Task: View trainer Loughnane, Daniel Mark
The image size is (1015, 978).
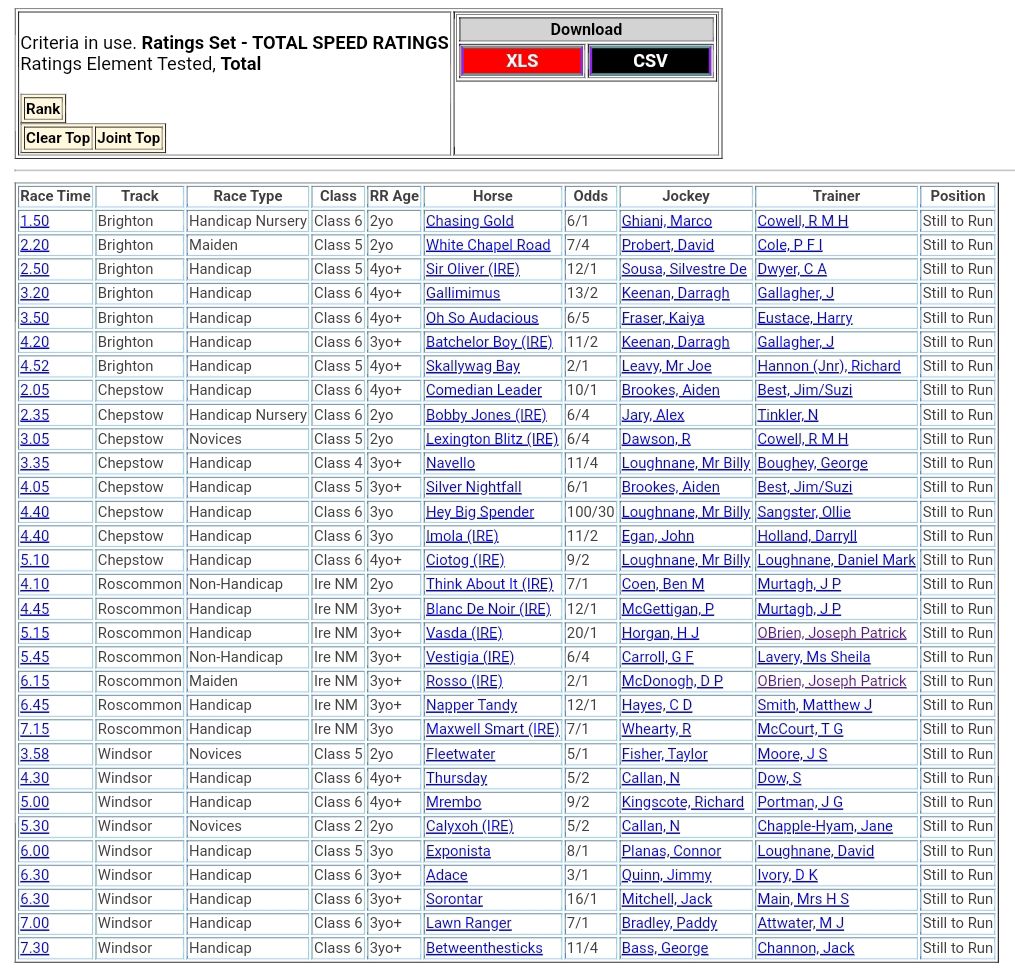Action: tap(835, 560)
